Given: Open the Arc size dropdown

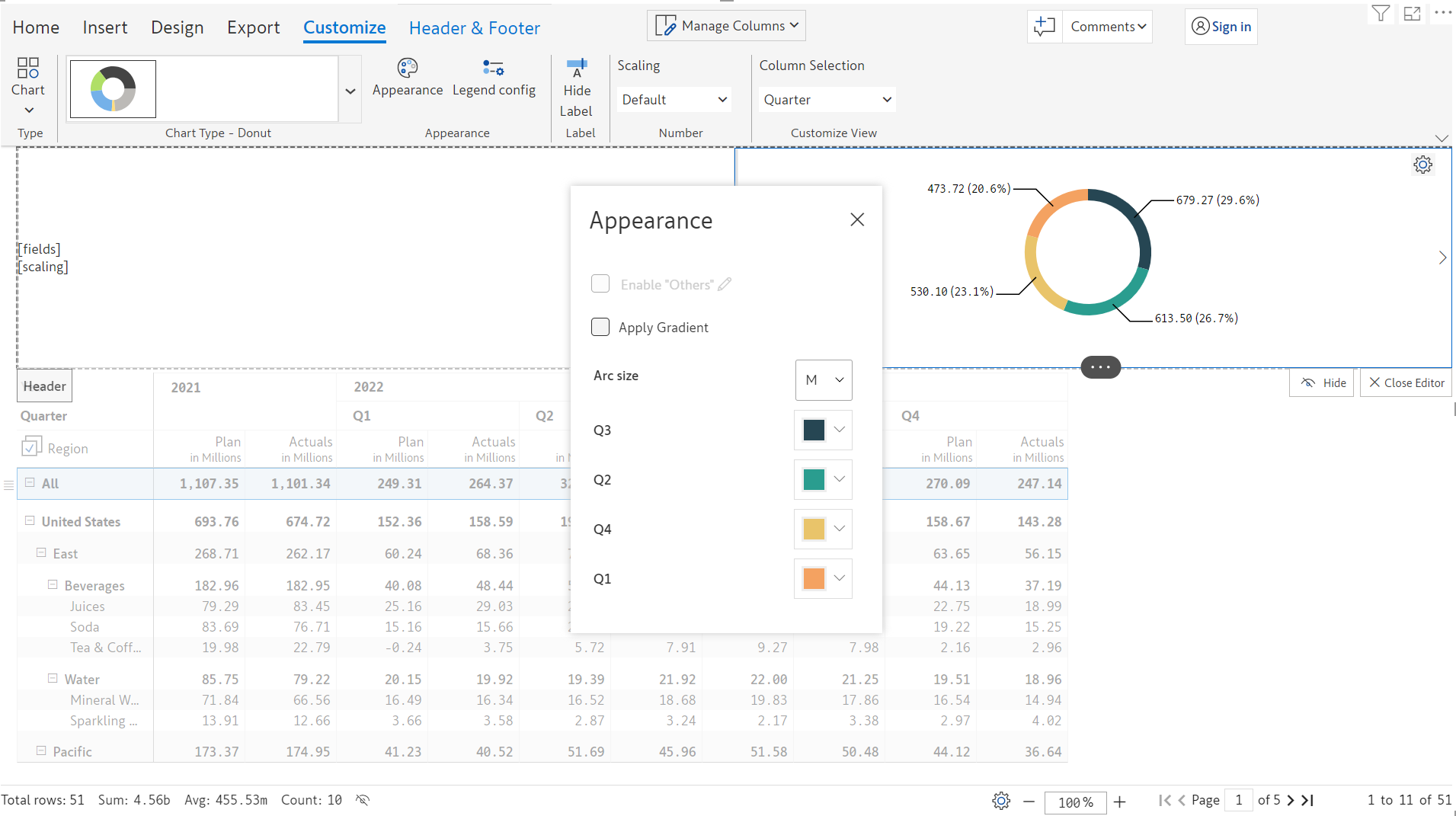Looking at the screenshot, I should point(824,380).
